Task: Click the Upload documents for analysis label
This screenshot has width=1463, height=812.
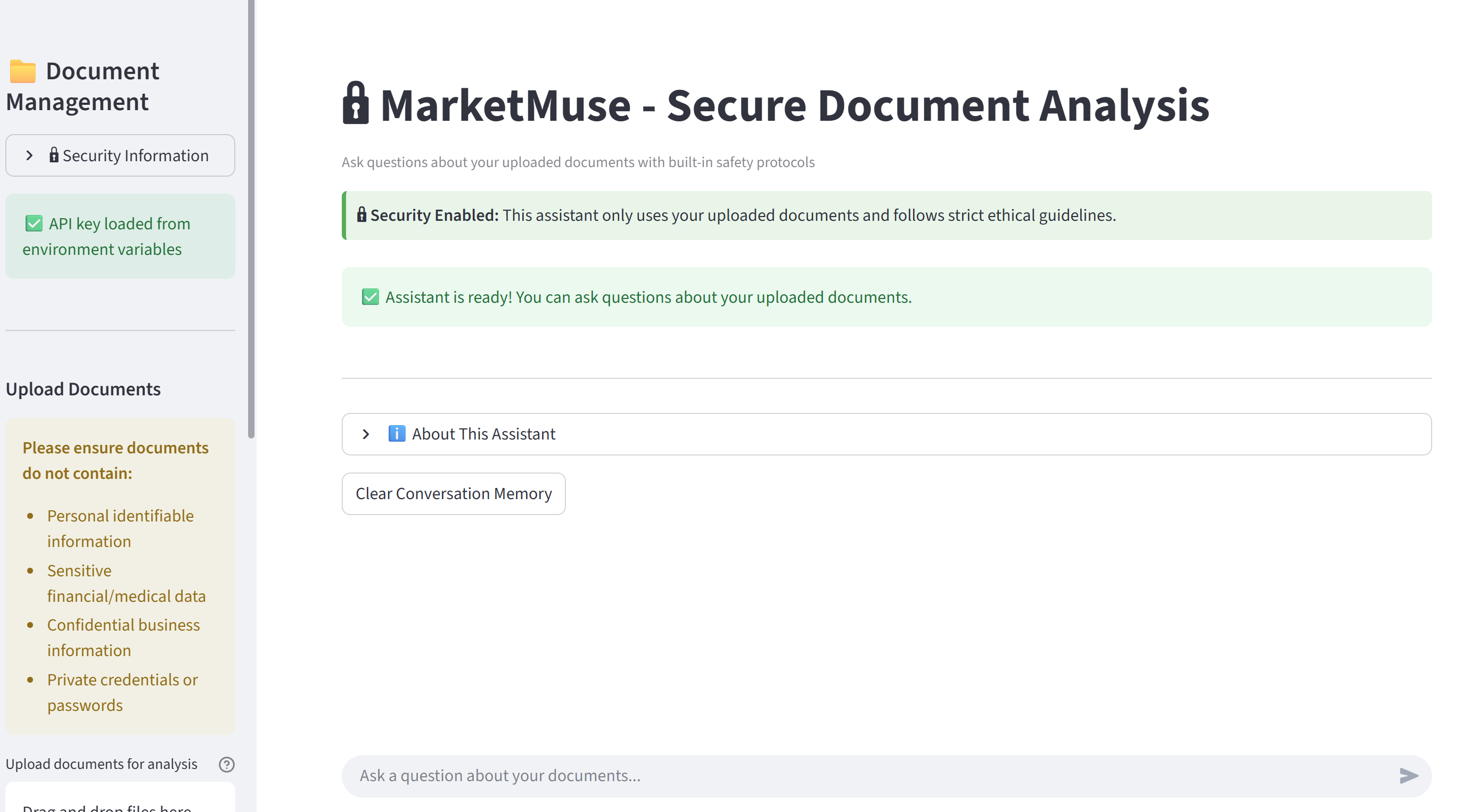Action: [101, 764]
